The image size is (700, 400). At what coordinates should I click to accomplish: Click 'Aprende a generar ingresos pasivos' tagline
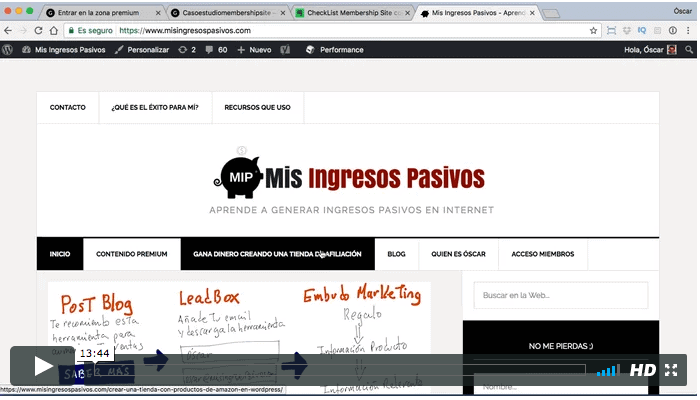(x=352, y=210)
